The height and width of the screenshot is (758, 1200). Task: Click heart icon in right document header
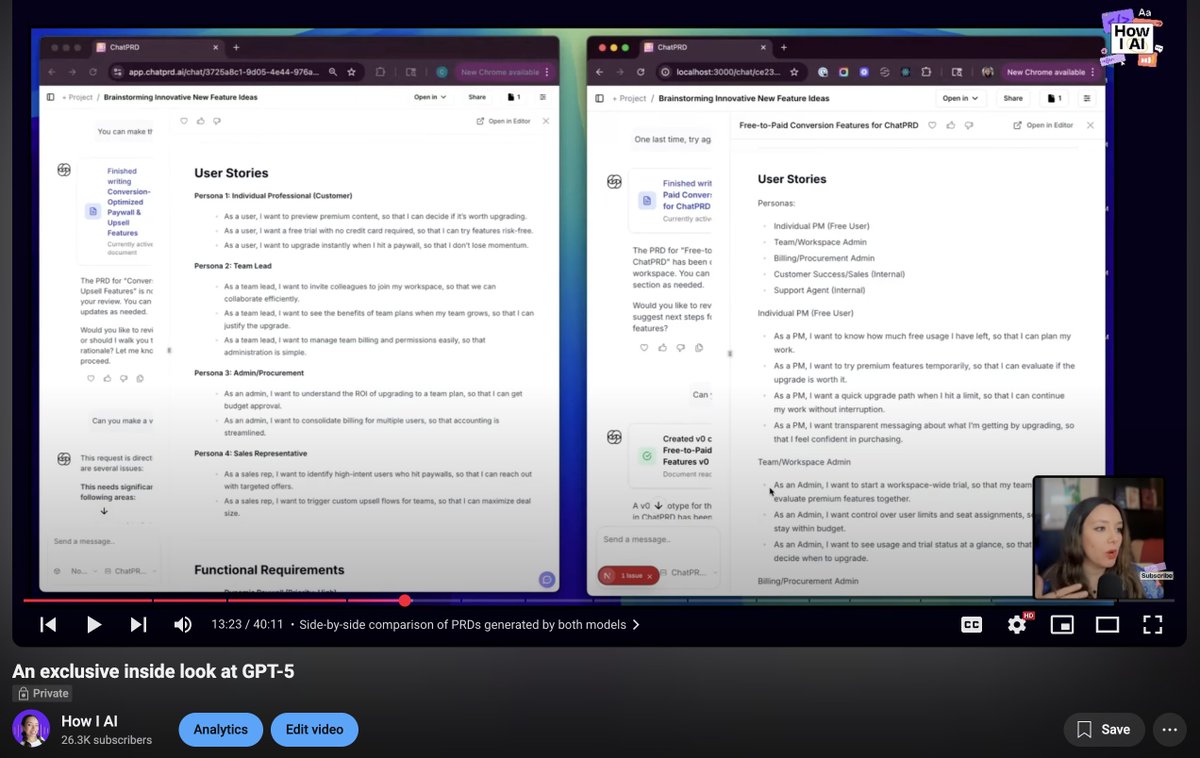[x=932, y=125]
